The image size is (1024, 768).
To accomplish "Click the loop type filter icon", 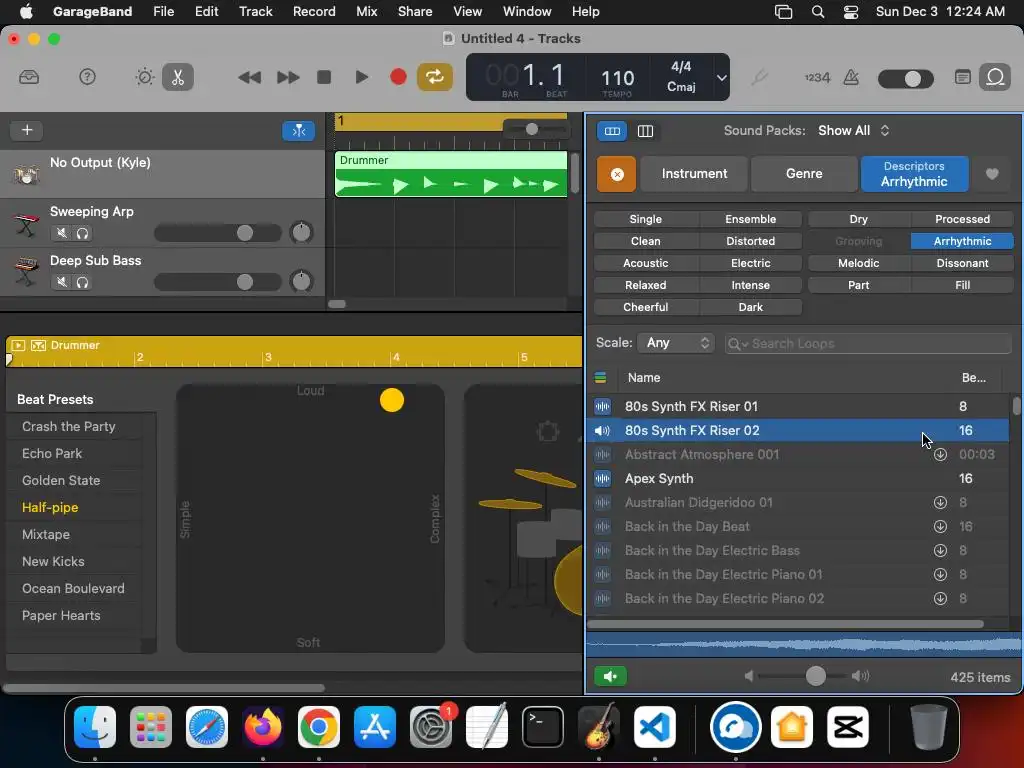I will click(x=600, y=377).
